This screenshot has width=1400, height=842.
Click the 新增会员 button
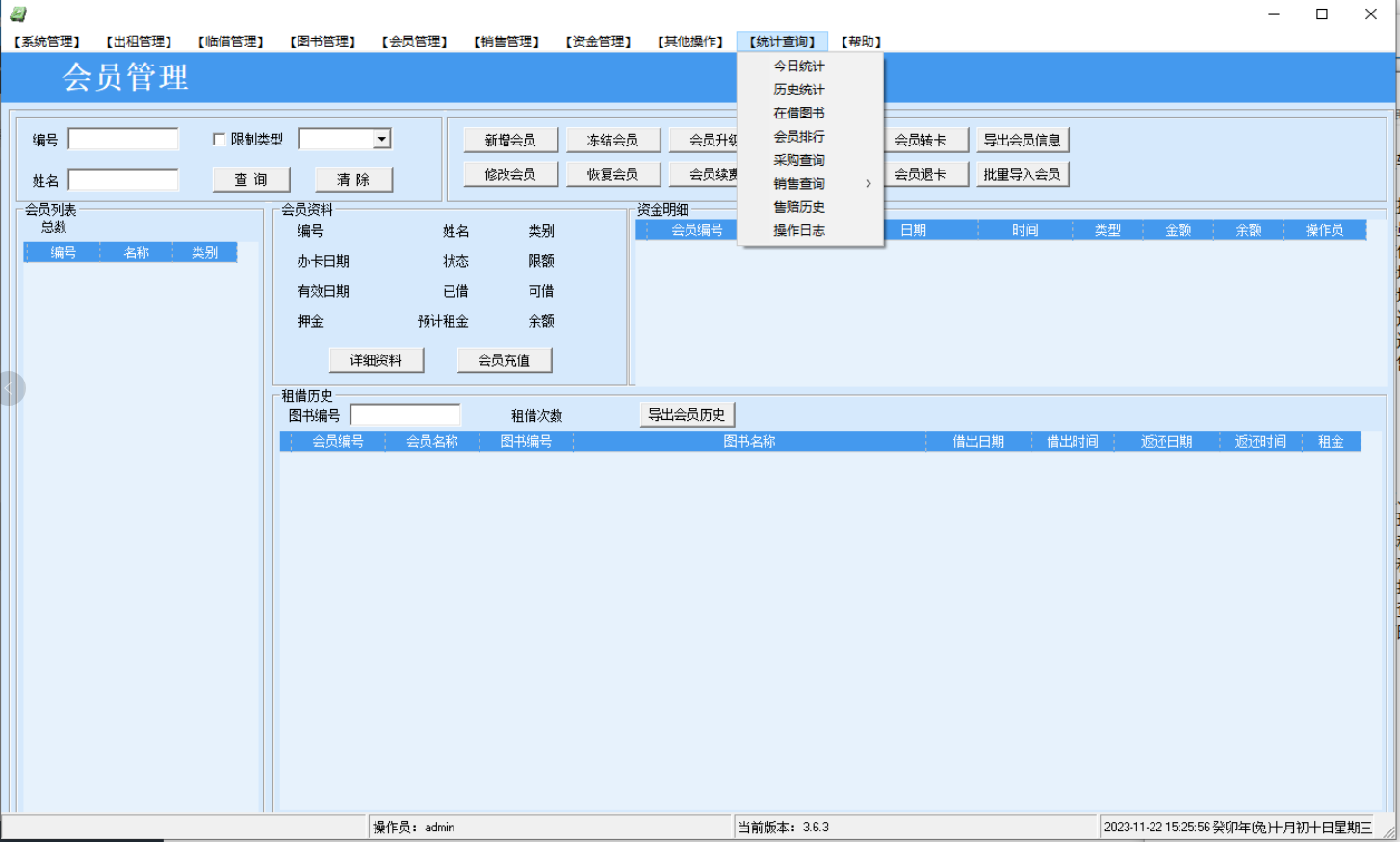(x=510, y=140)
